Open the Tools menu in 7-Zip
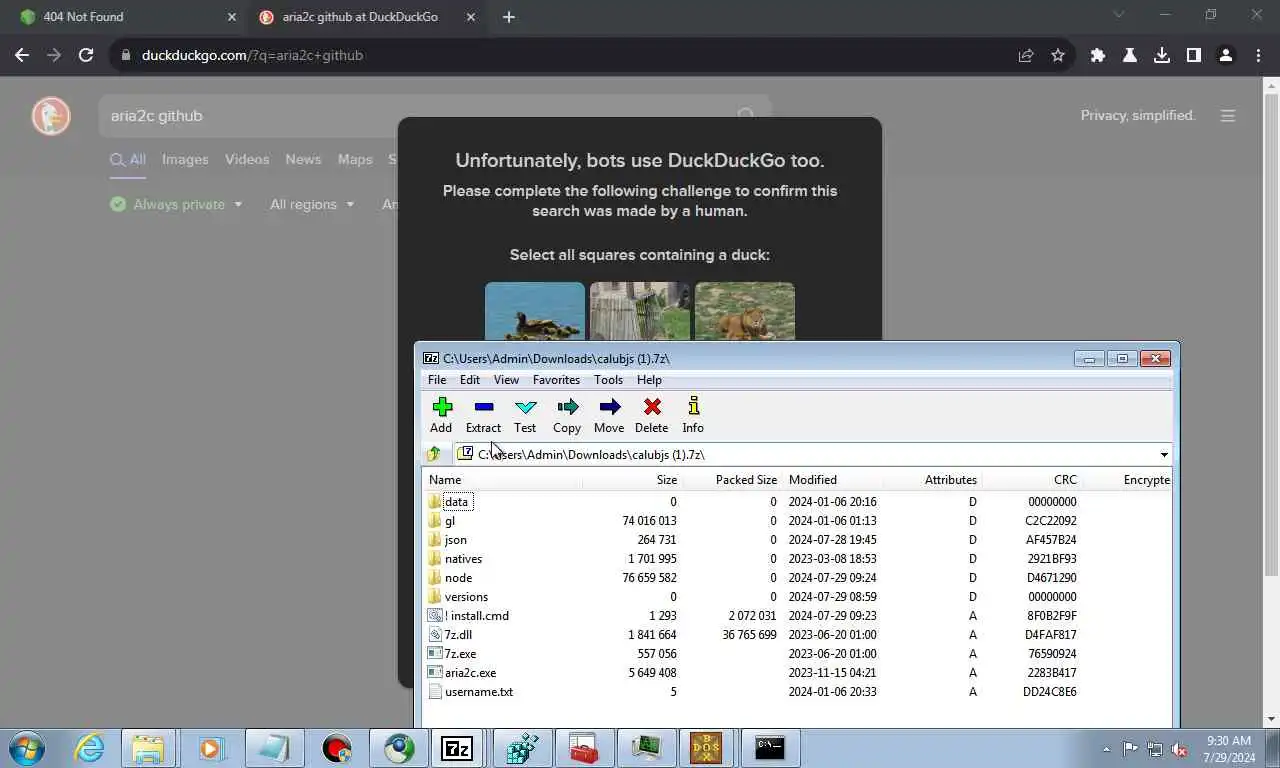Screen dimensions: 1280x768 (x=608, y=380)
